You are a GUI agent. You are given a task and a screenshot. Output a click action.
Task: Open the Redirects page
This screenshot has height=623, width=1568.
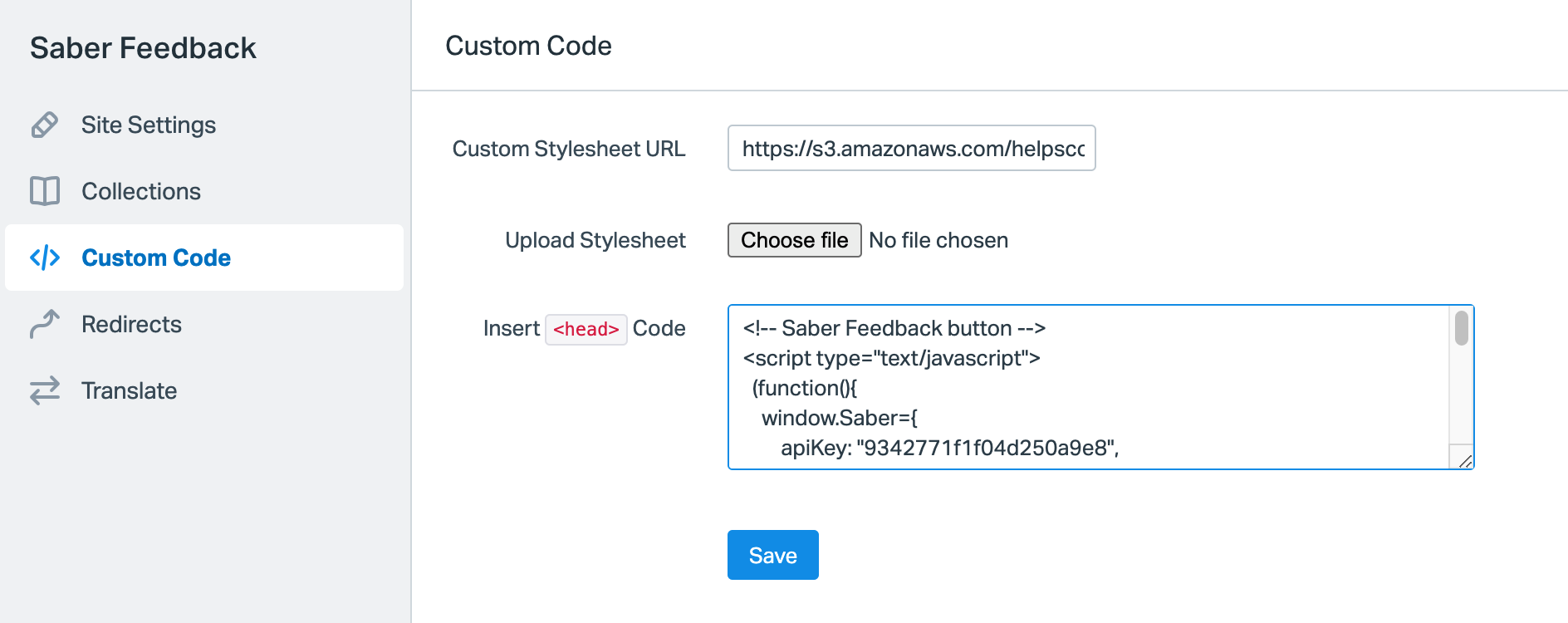click(131, 324)
